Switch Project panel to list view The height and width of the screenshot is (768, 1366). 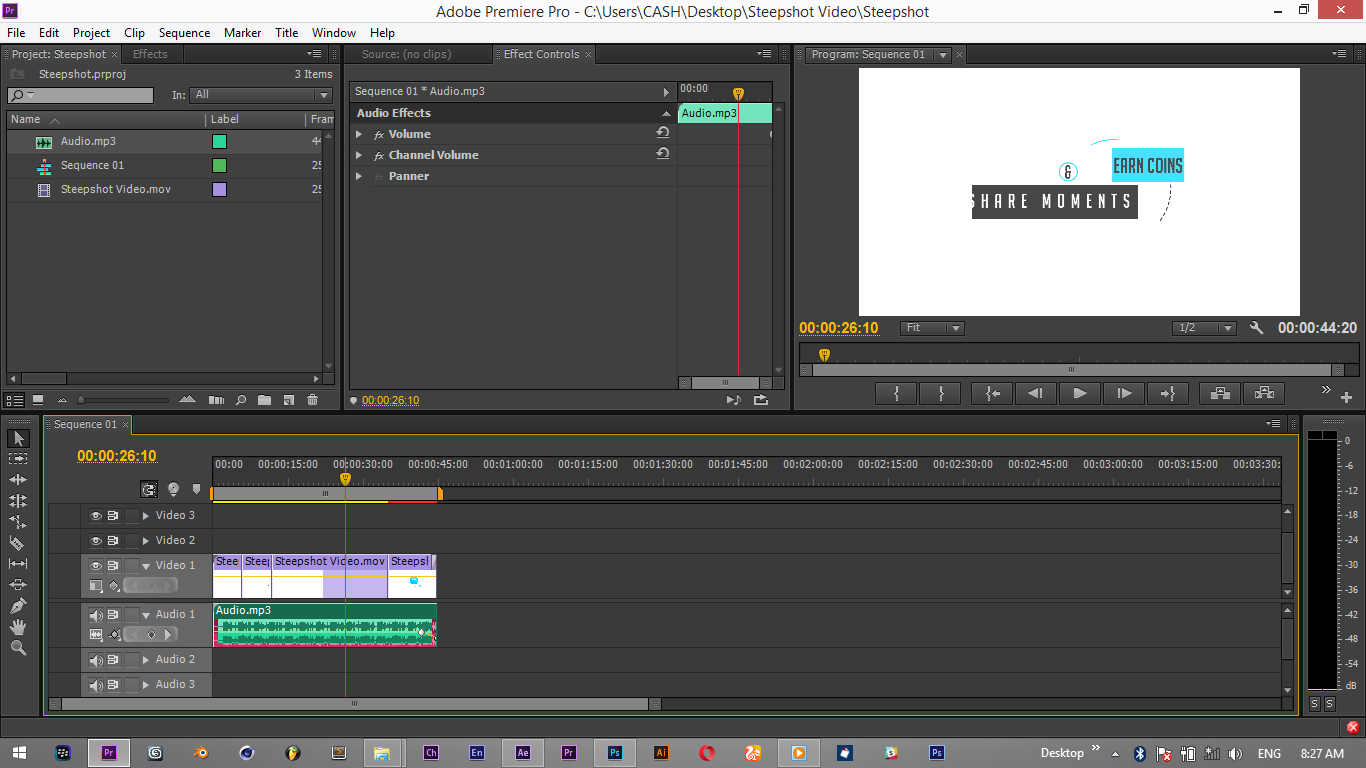[x=14, y=400]
